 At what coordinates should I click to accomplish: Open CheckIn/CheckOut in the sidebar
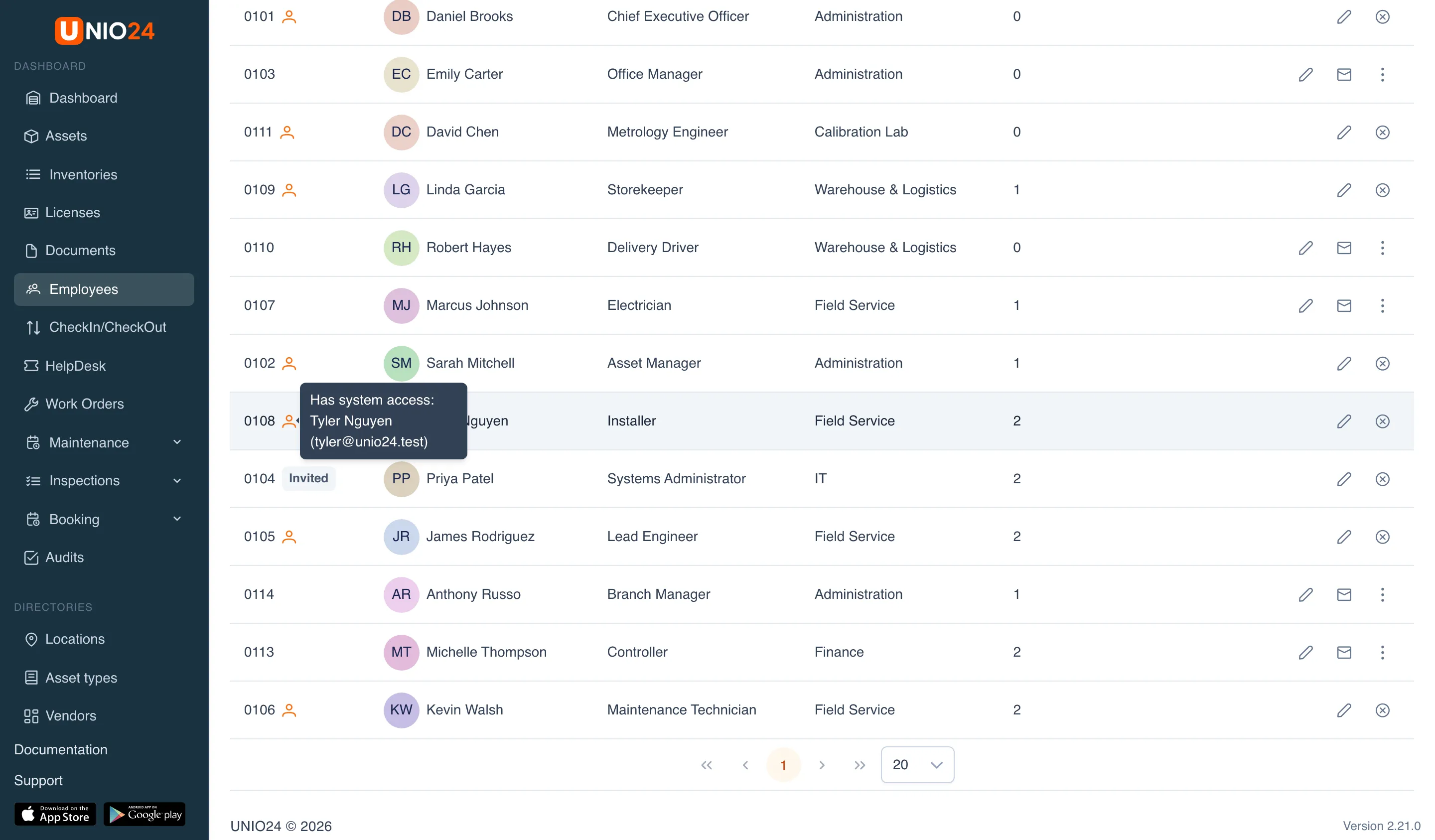[104, 327]
